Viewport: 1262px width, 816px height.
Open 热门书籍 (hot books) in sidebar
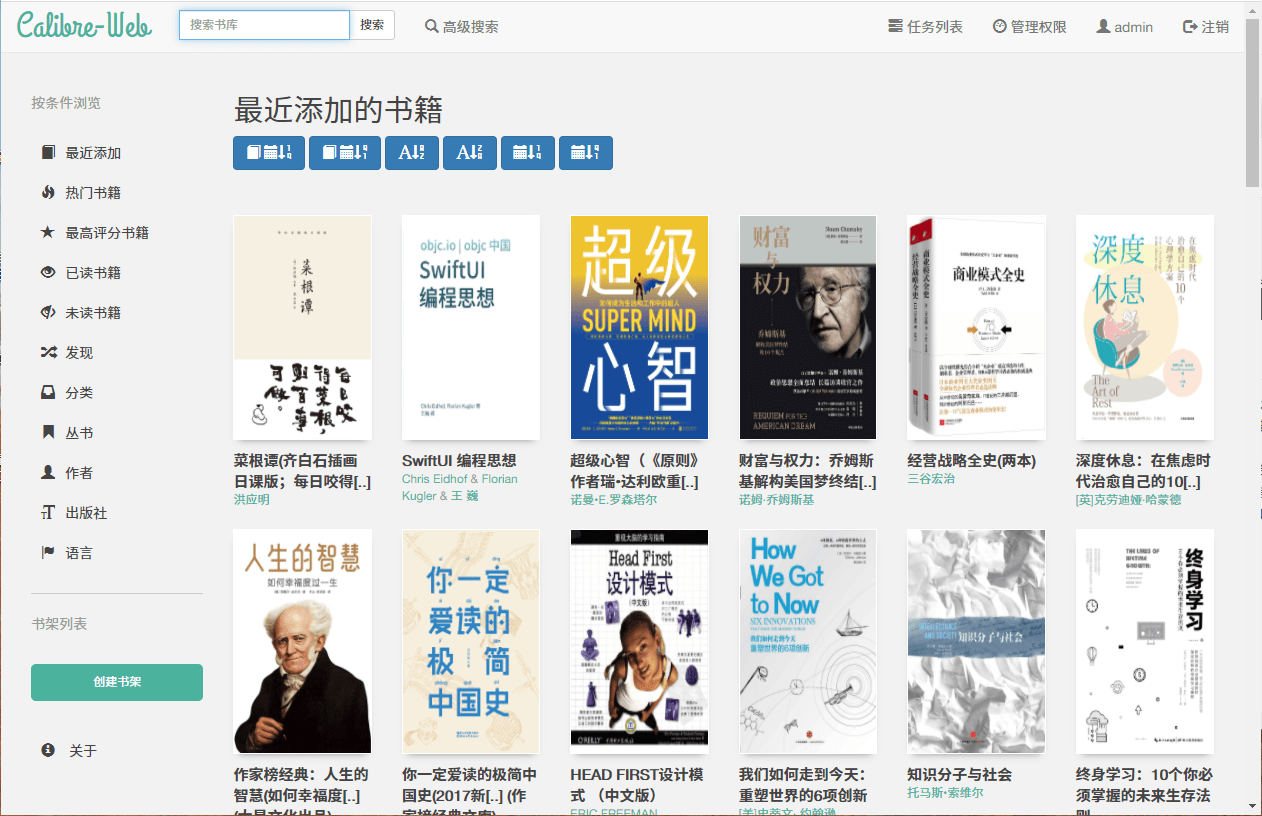coord(92,193)
